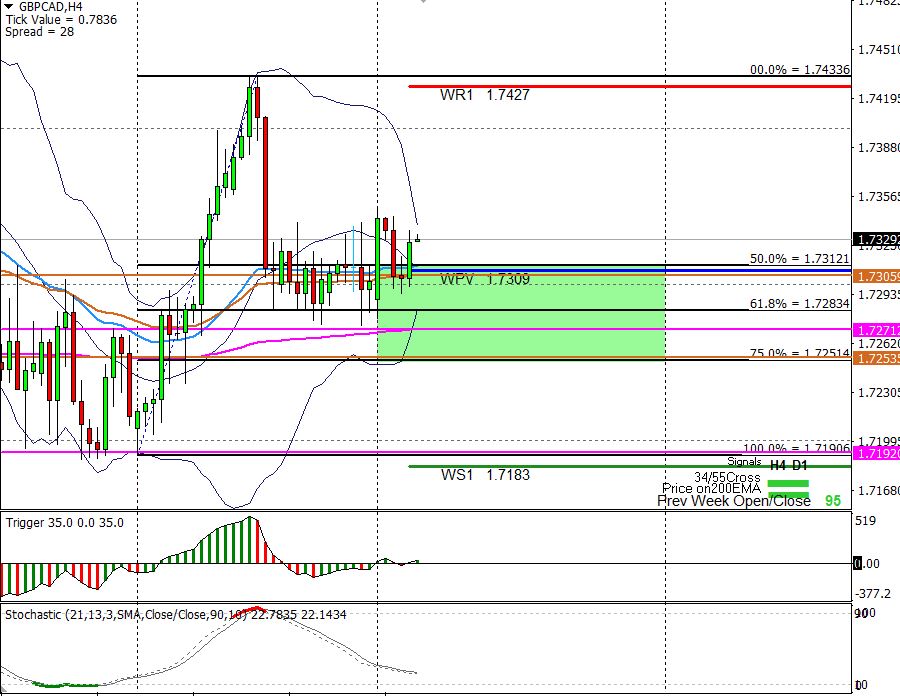Viewport: 900px width, 698px height.
Task: Click the Fibonacci 61.8% = 1.72834 label
Action: coord(799,303)
